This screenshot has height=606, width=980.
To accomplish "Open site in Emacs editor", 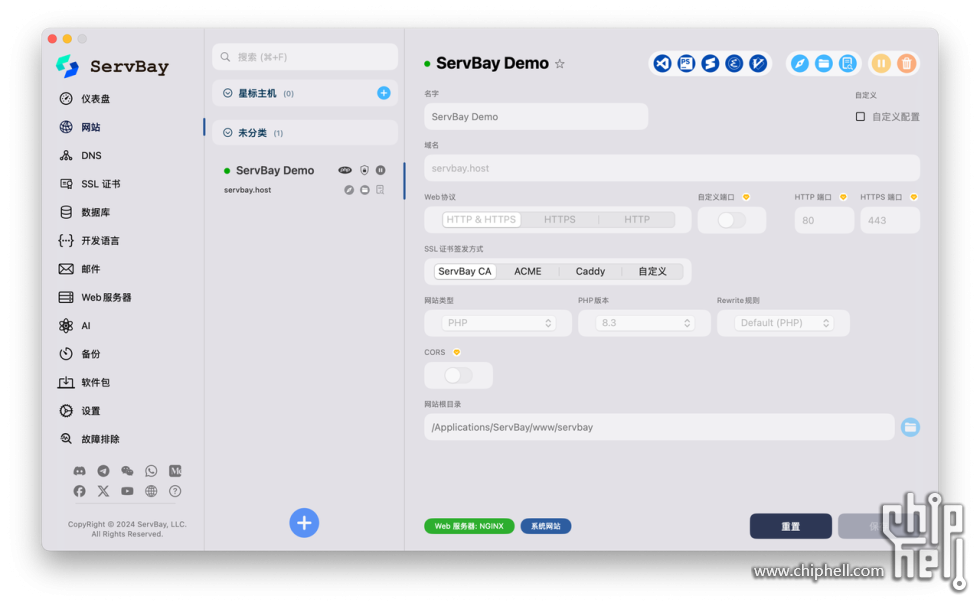I will click(x=734, y=63).
